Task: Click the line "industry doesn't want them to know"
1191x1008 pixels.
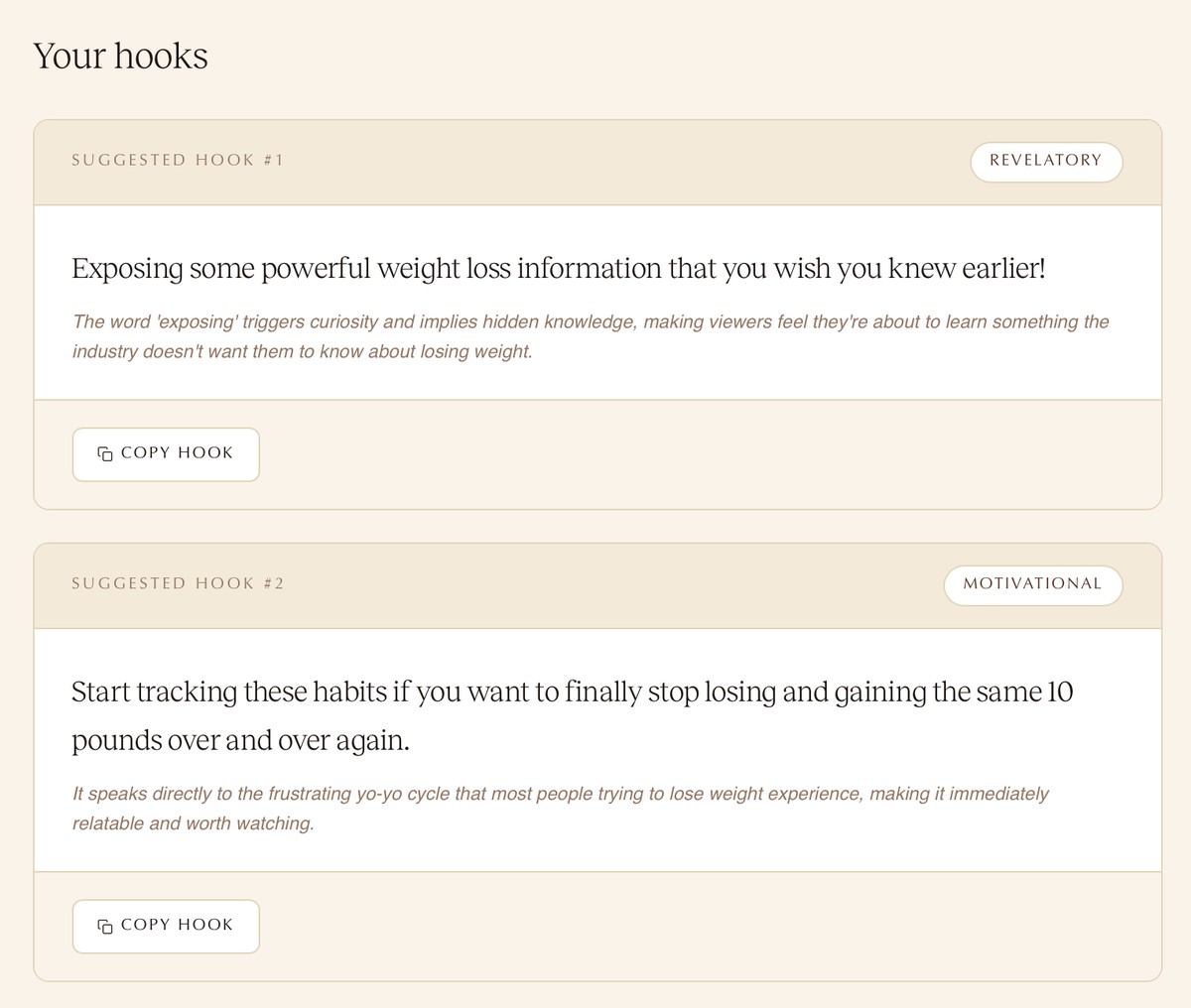Action: click(303, 351)
